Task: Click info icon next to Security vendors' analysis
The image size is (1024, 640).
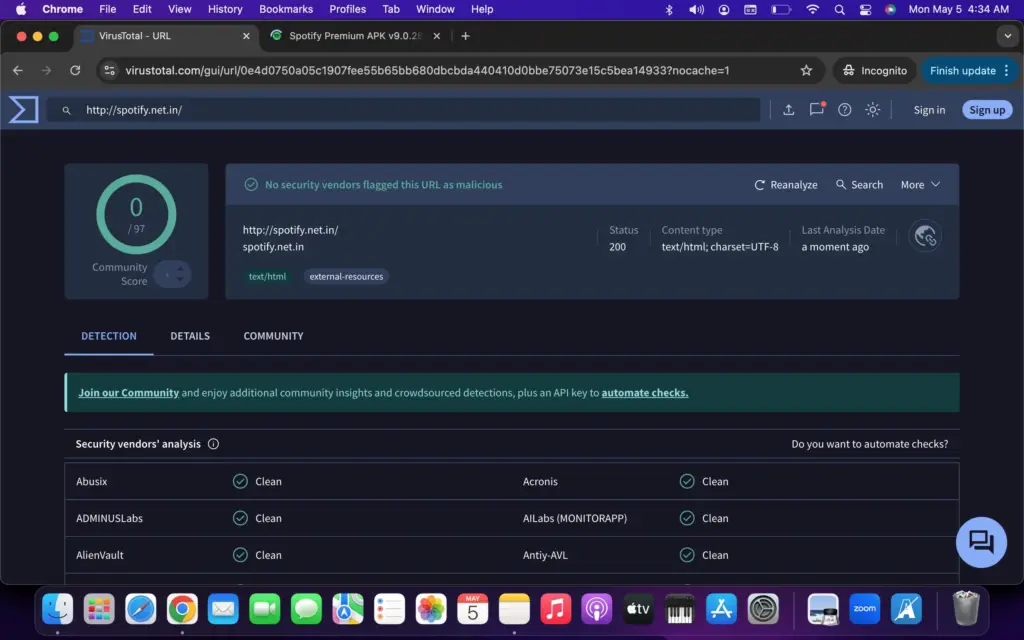Action: click(x=213, y=444)
